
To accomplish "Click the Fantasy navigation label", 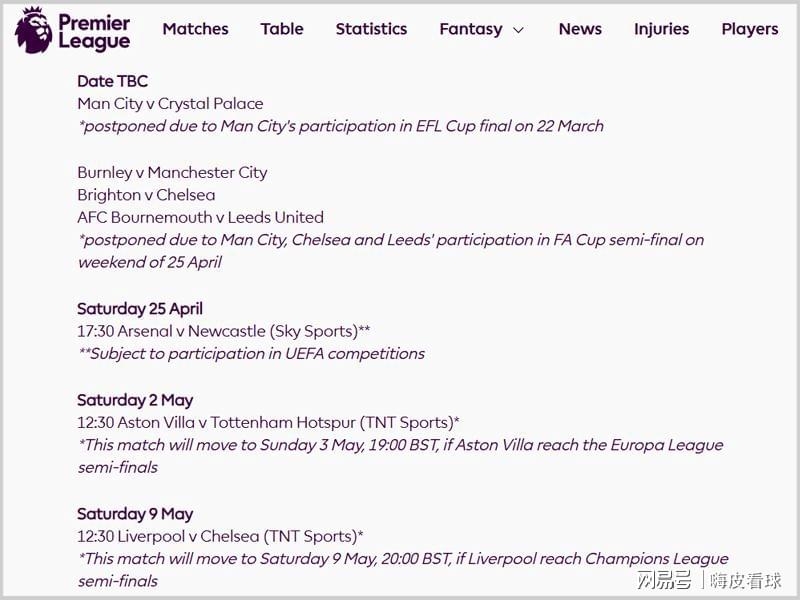I will pyautogui.click(x=470, y=29).
